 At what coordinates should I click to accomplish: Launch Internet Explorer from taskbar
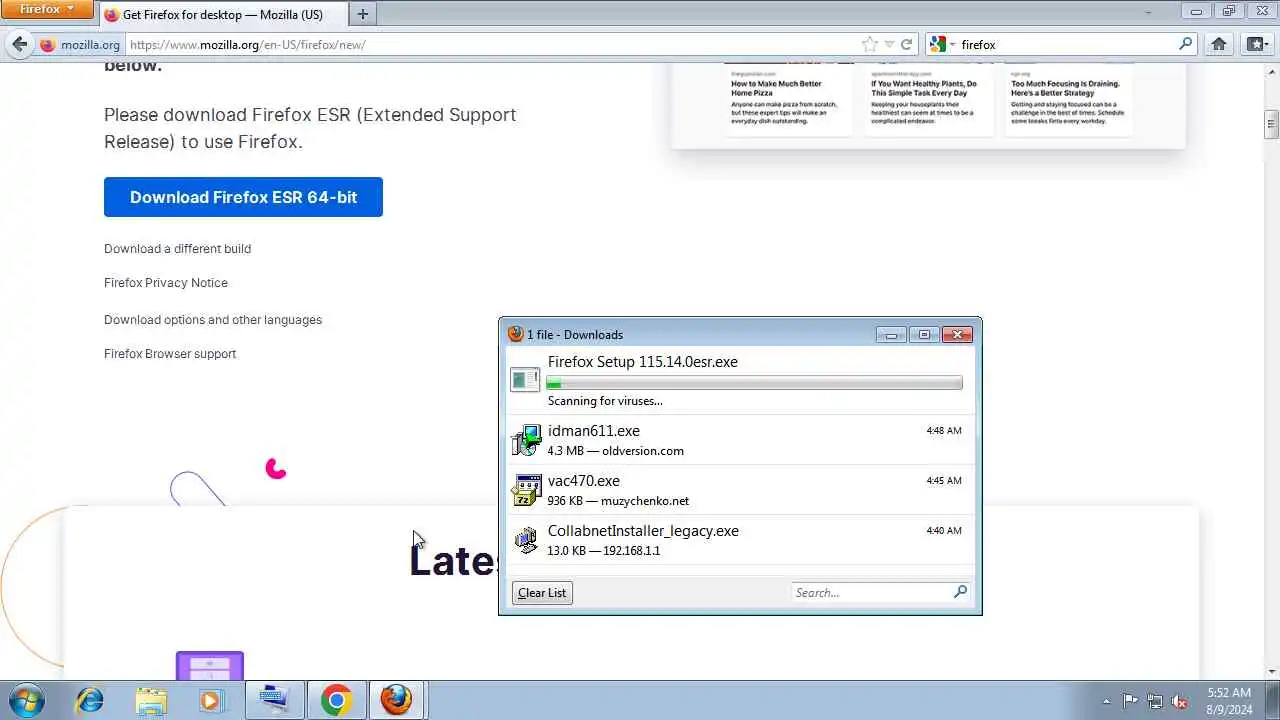[x=89, y=700]
